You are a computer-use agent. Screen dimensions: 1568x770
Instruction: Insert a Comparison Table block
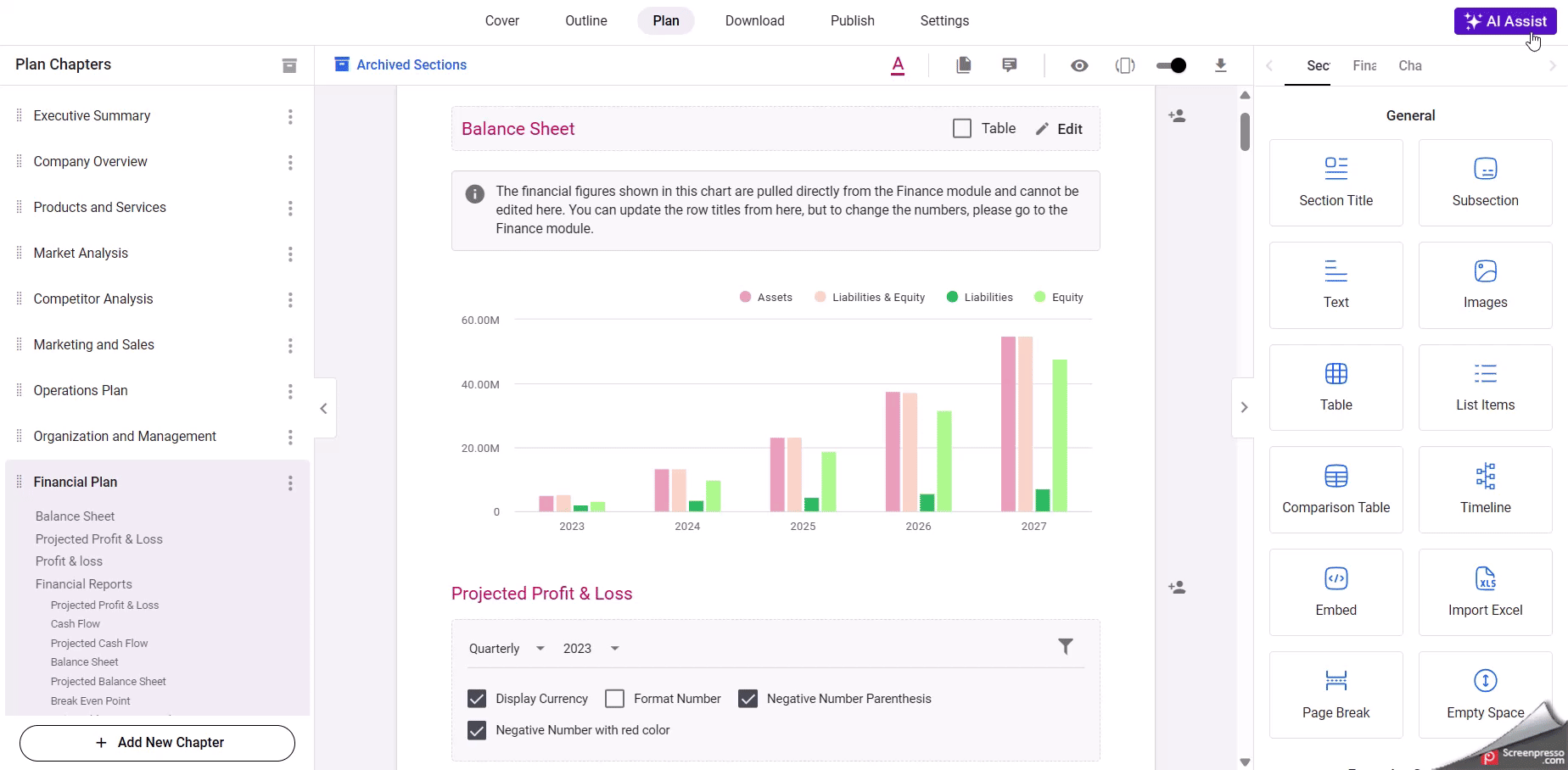tap(1336, 490)
